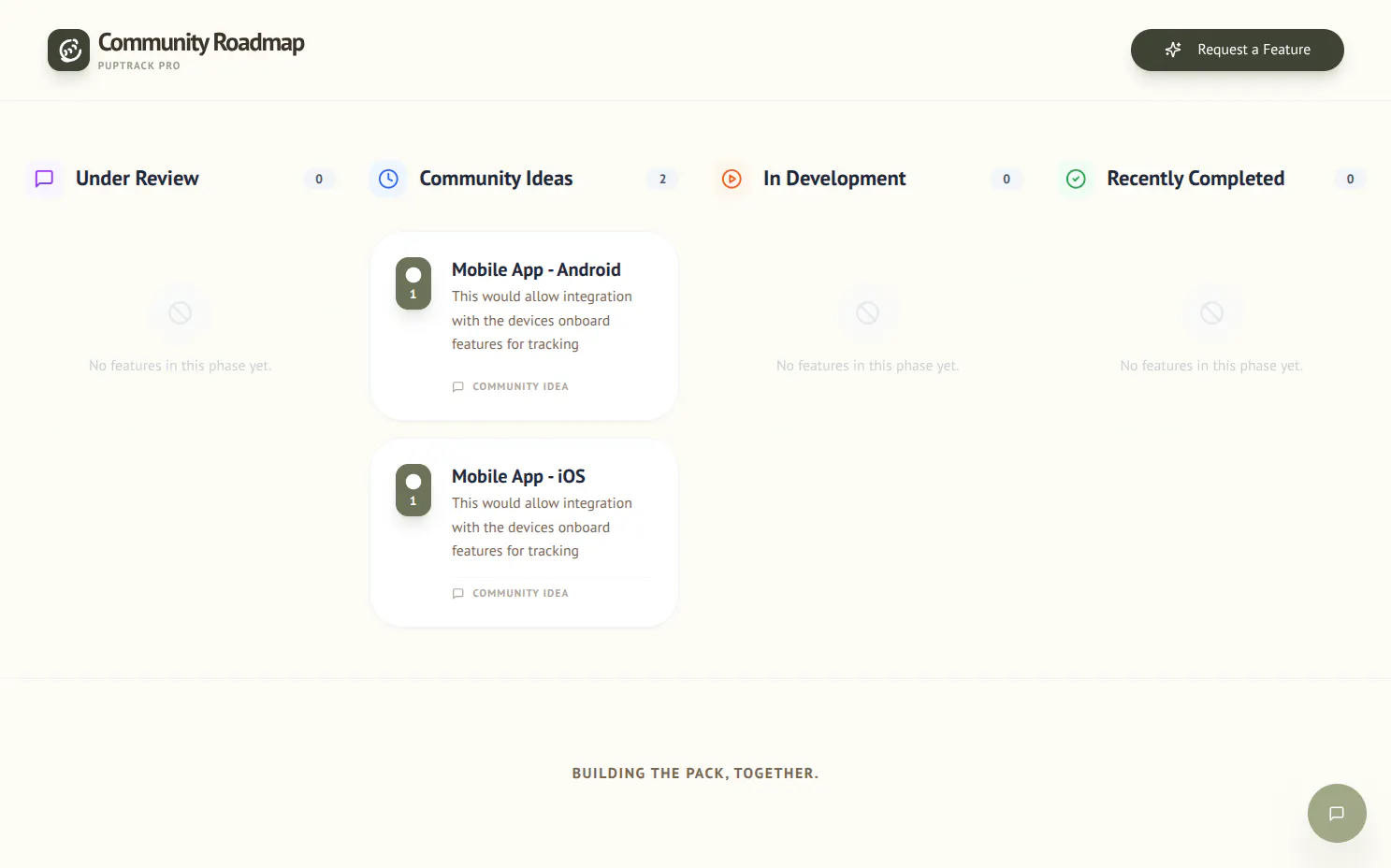Click the Community Idea tag on iOS card
This screenshot has height=868, width=1391.
(x=510, y=593)
